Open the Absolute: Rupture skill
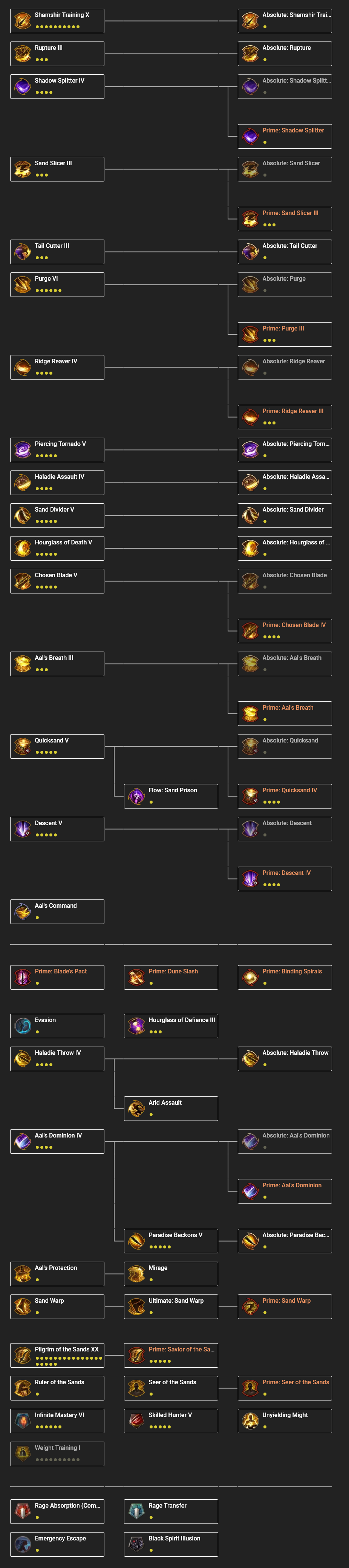This screenshot has height=1568, width=349. click(249, 53)
